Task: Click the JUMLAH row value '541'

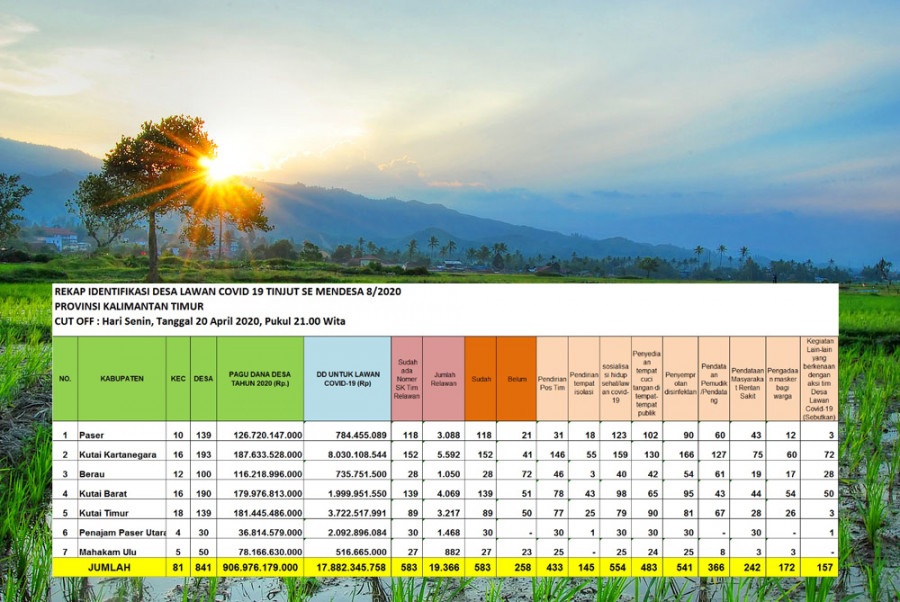Action: [x=685, y=567]
